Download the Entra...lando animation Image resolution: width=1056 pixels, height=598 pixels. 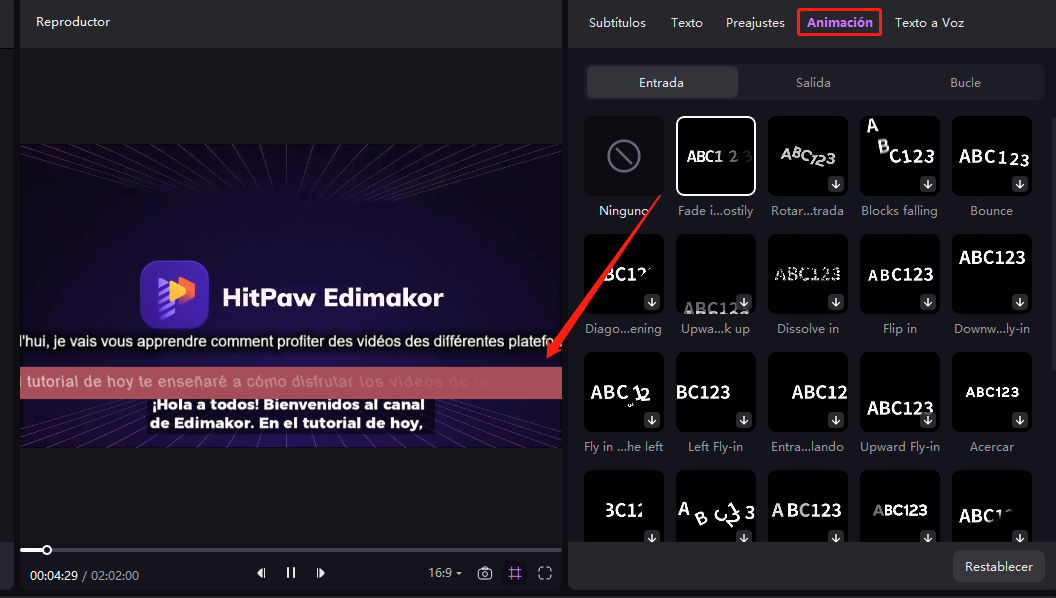point(836,420)
